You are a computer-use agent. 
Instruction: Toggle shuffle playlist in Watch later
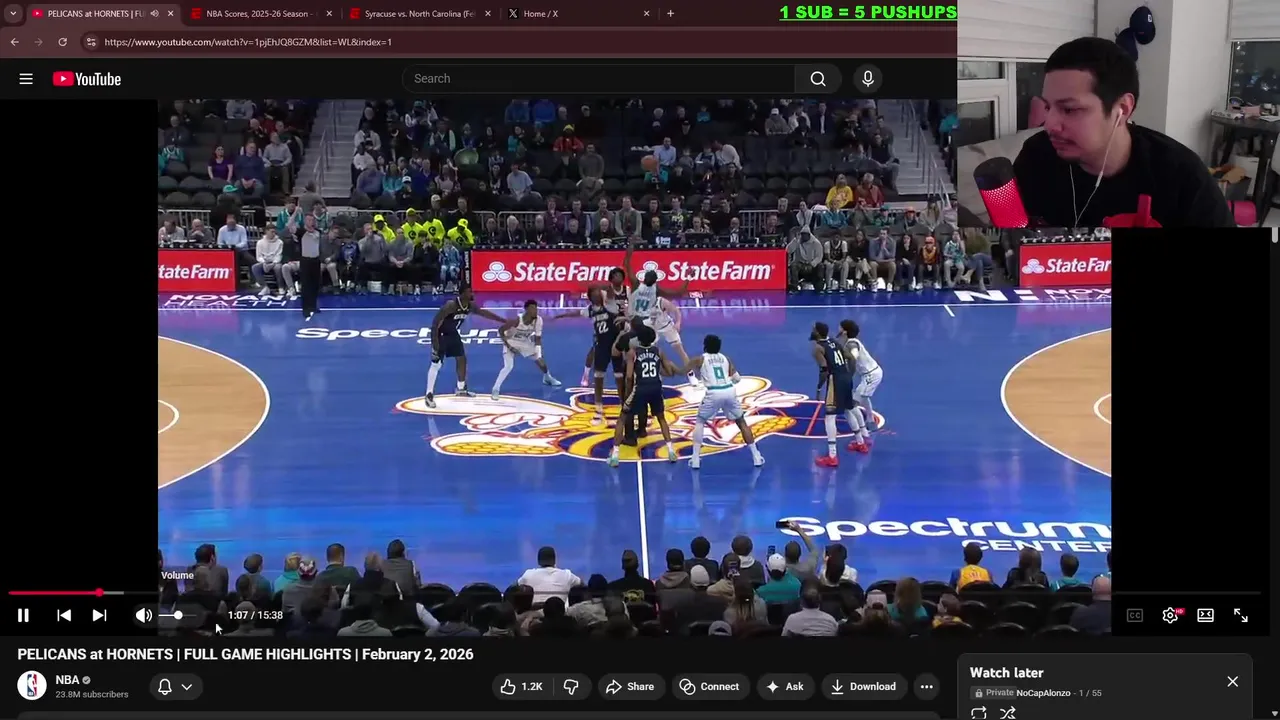click(1008, 712)
